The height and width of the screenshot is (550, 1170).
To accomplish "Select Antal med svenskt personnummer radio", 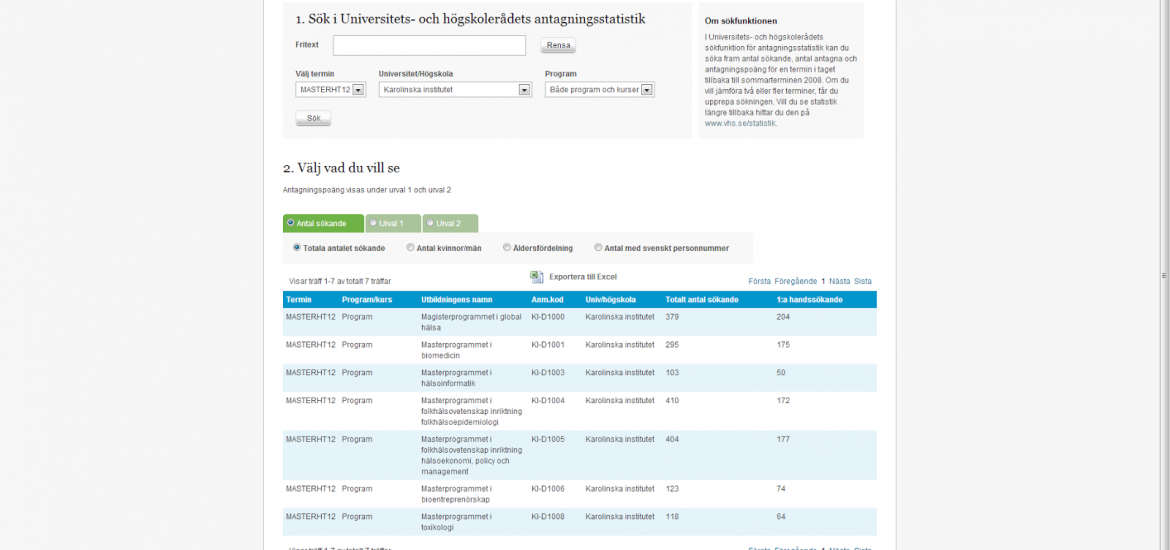I will click(x=598, y=248).
